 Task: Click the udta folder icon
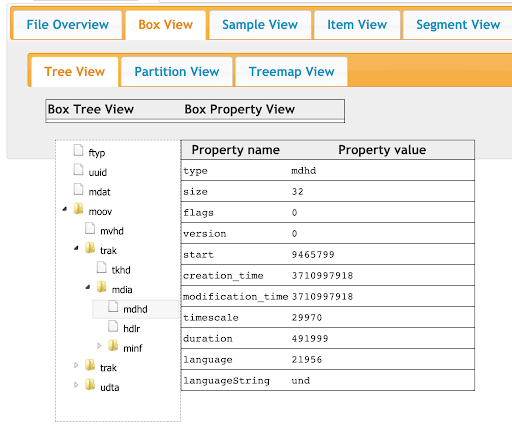pyautogui.click(x=90, y=385)
